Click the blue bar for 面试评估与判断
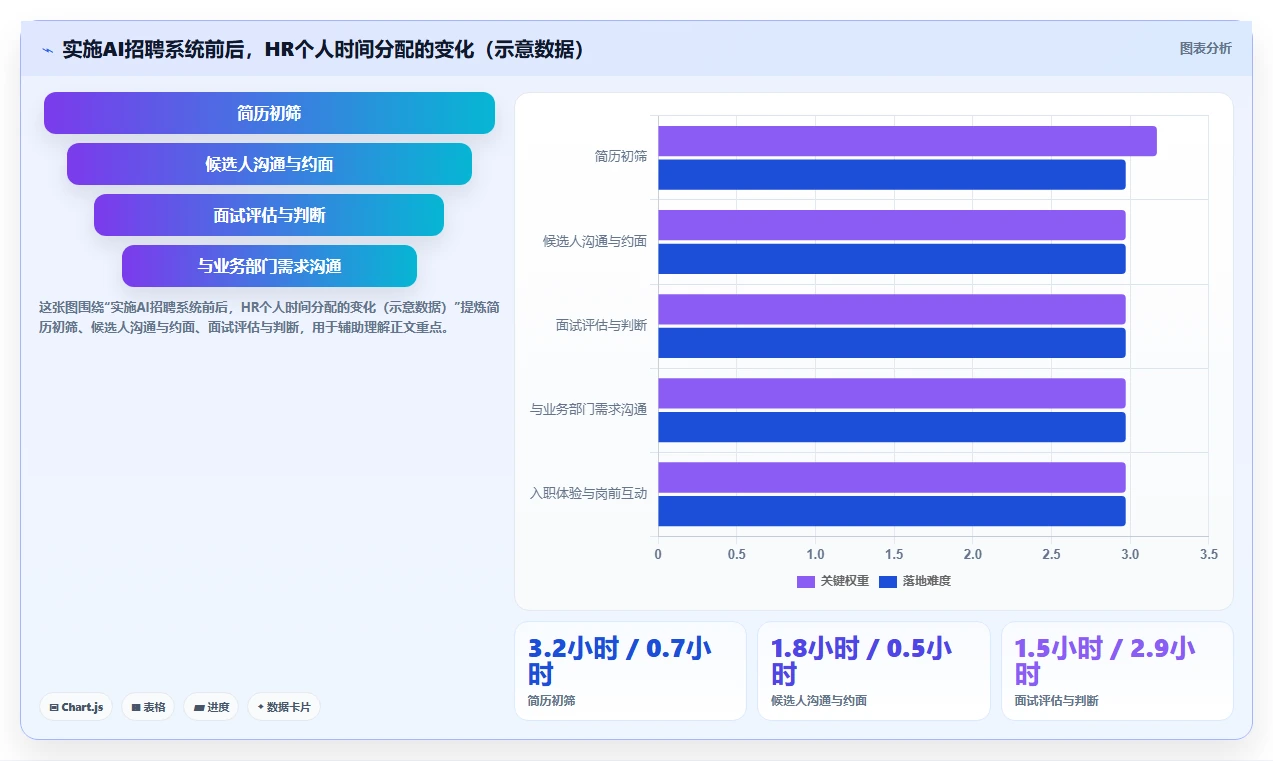The width and height of the screenshot is (1273, 761). (892, 343)
